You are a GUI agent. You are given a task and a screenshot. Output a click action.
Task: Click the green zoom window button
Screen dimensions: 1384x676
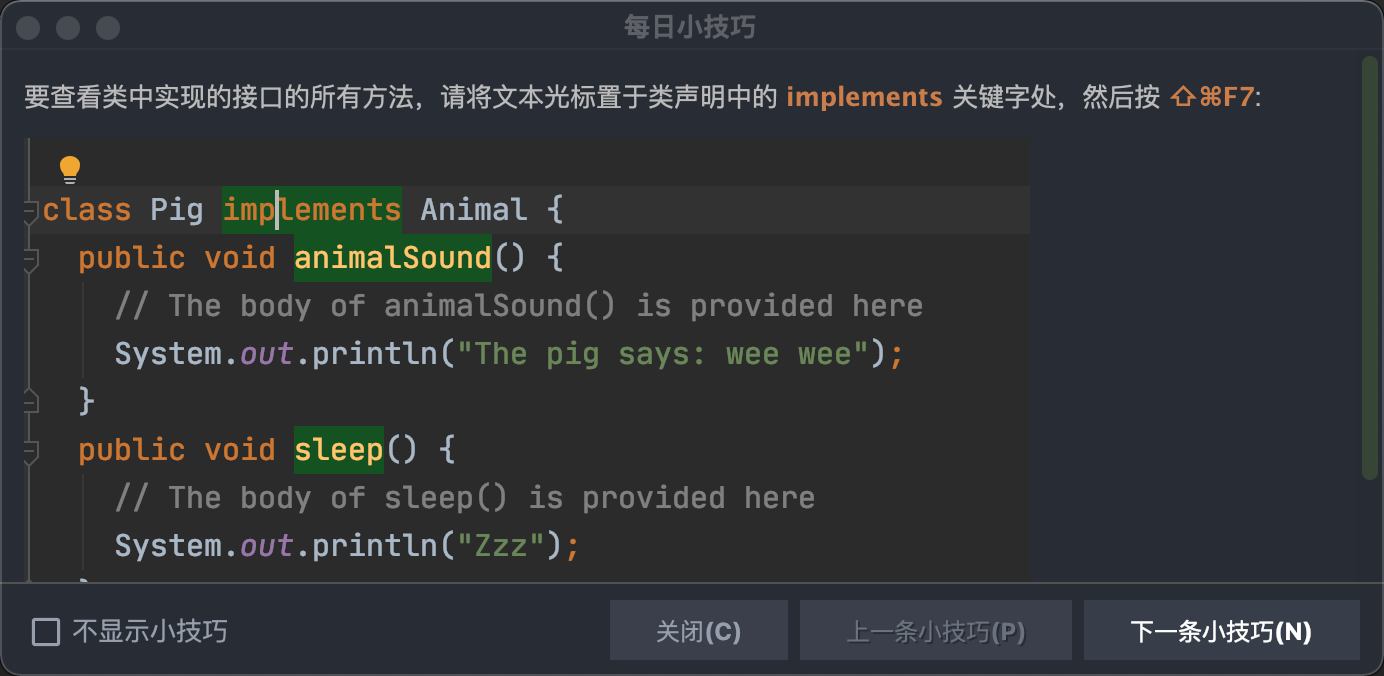[x=108, y=28]
